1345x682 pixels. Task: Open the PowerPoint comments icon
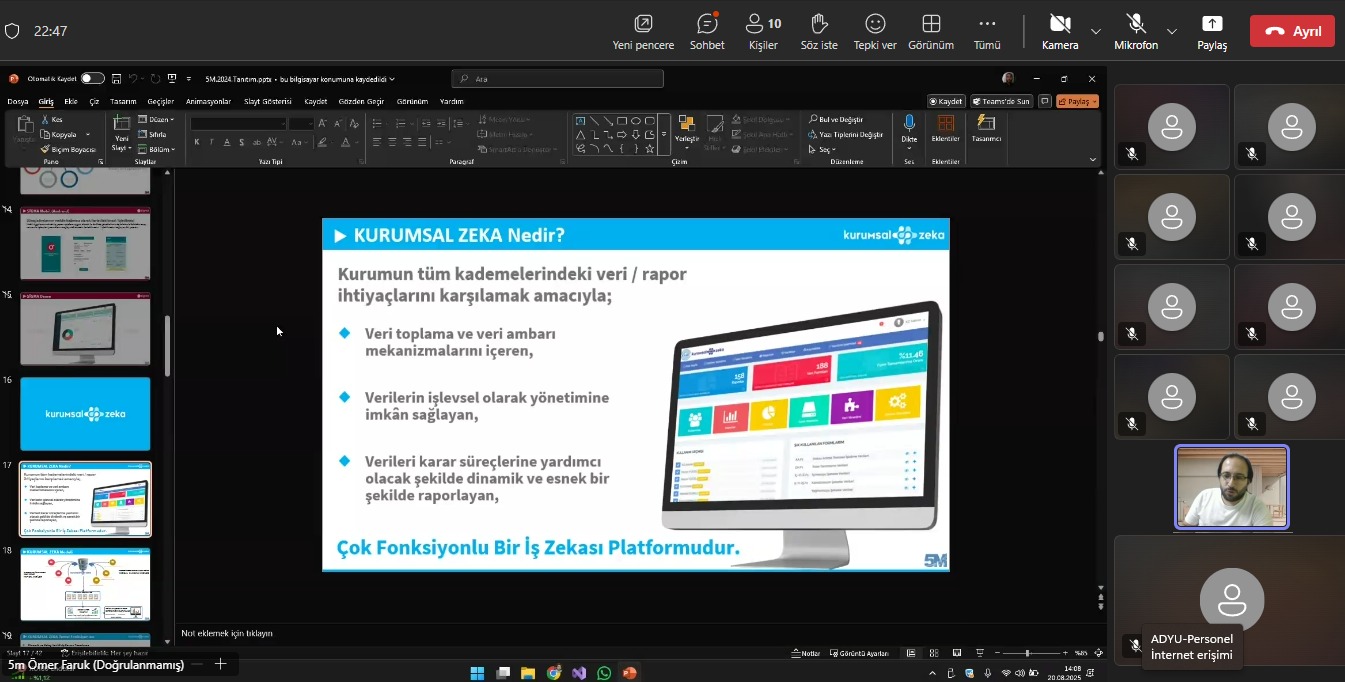(x=1045, y=101)
